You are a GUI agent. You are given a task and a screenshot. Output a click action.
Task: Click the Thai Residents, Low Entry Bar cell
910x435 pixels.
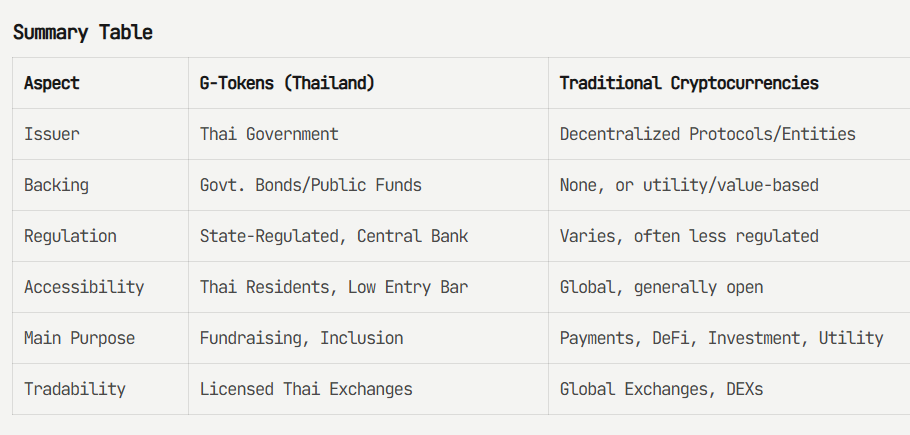click(334, 287)
